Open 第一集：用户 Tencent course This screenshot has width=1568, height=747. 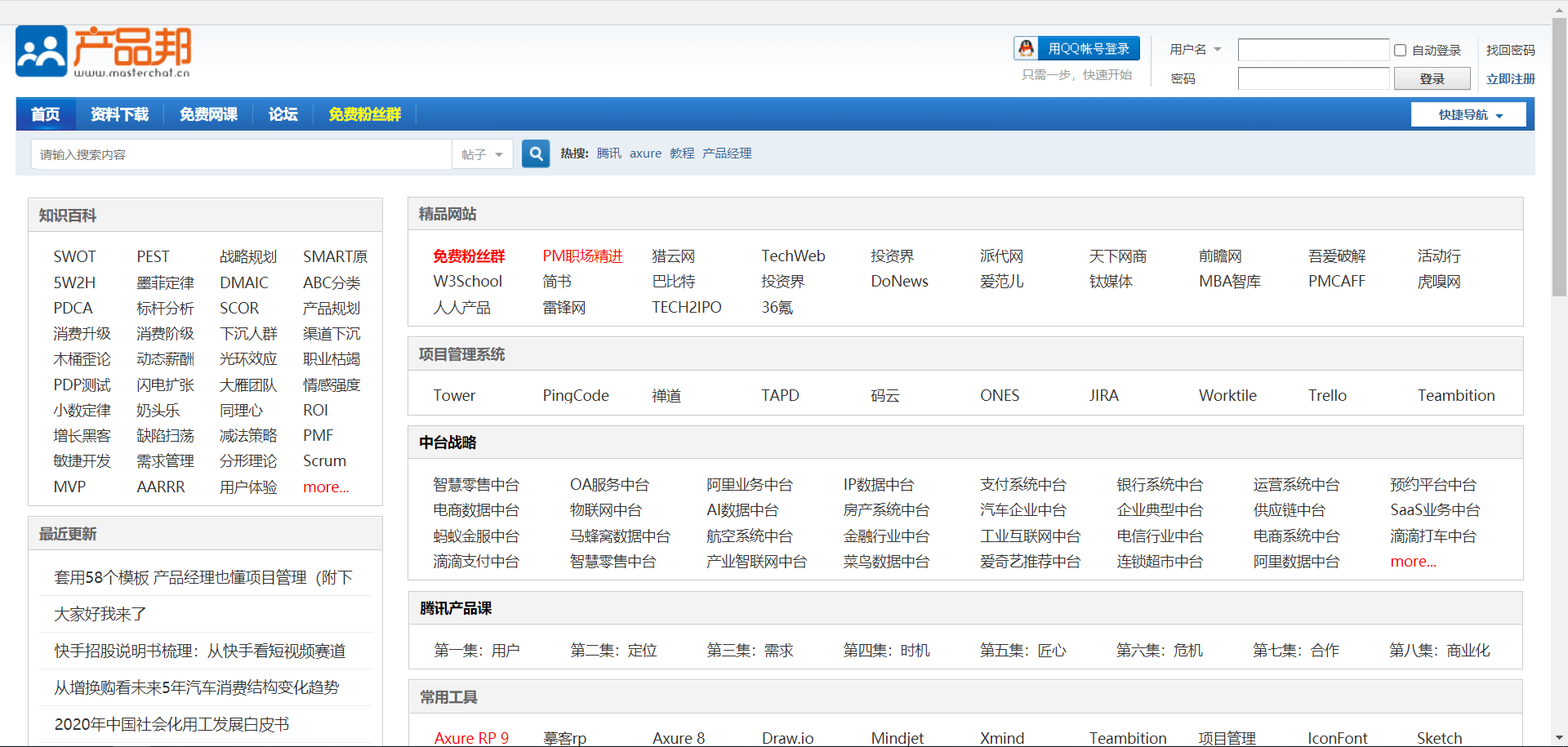click(x=477, y=650)
